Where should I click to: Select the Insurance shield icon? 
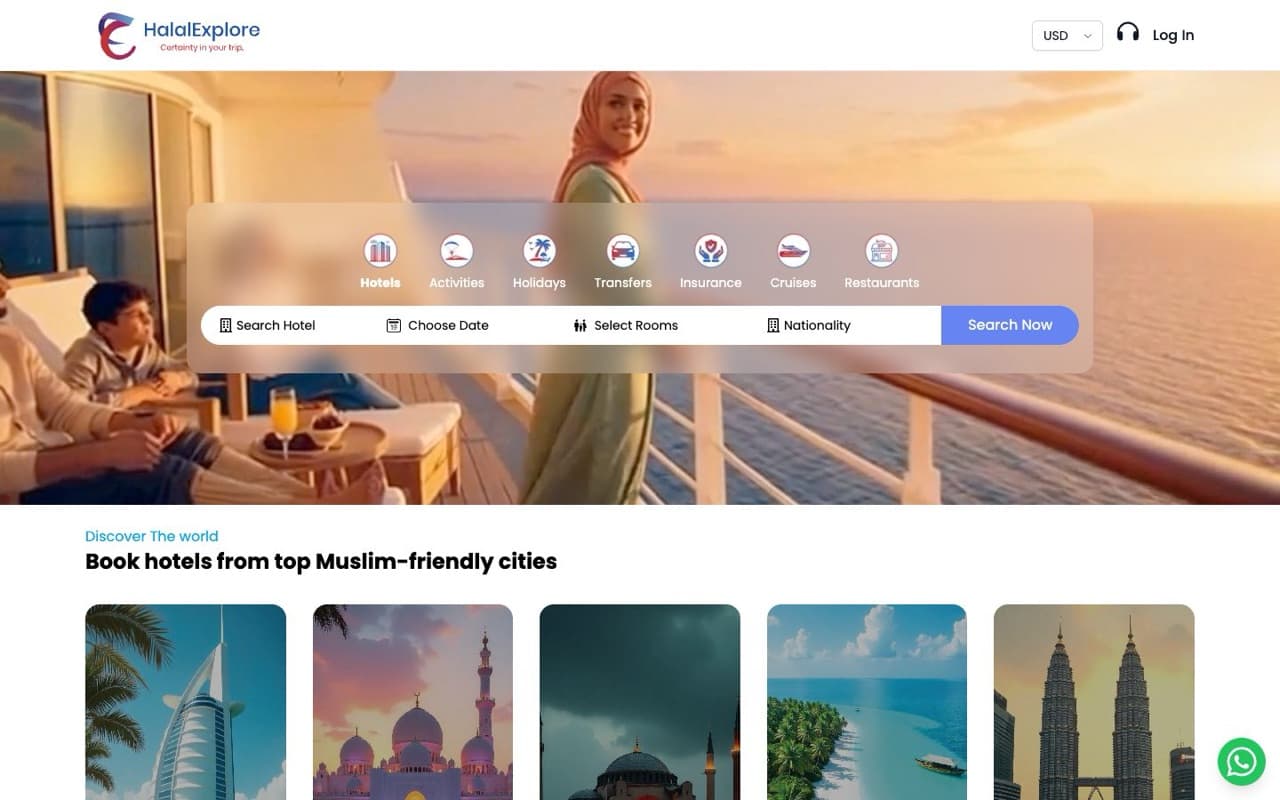coord(711,250)
